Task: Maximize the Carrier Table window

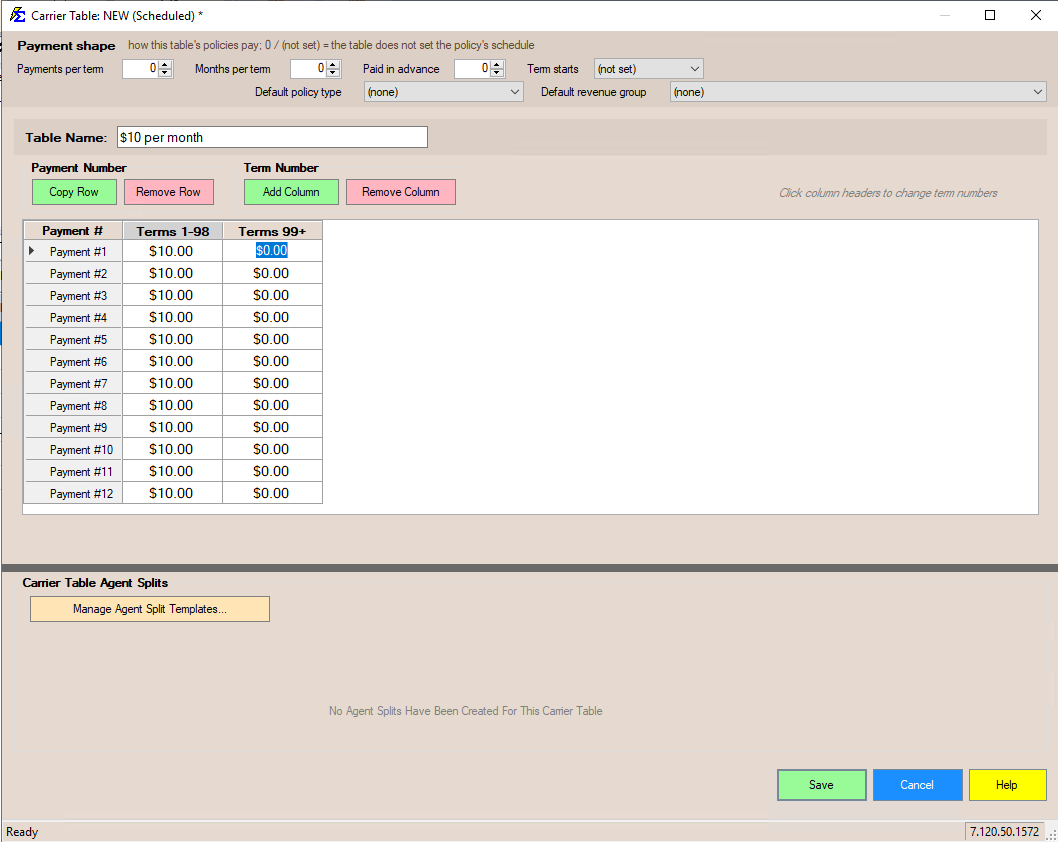Action: (990, 15)
